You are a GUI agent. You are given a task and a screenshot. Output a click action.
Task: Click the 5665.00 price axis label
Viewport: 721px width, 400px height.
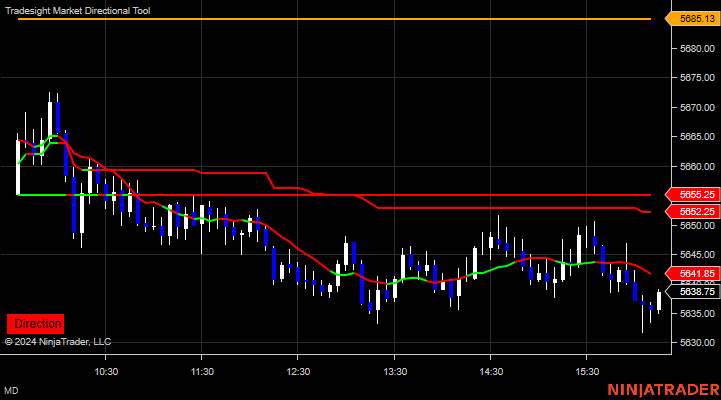coord(697,137)
